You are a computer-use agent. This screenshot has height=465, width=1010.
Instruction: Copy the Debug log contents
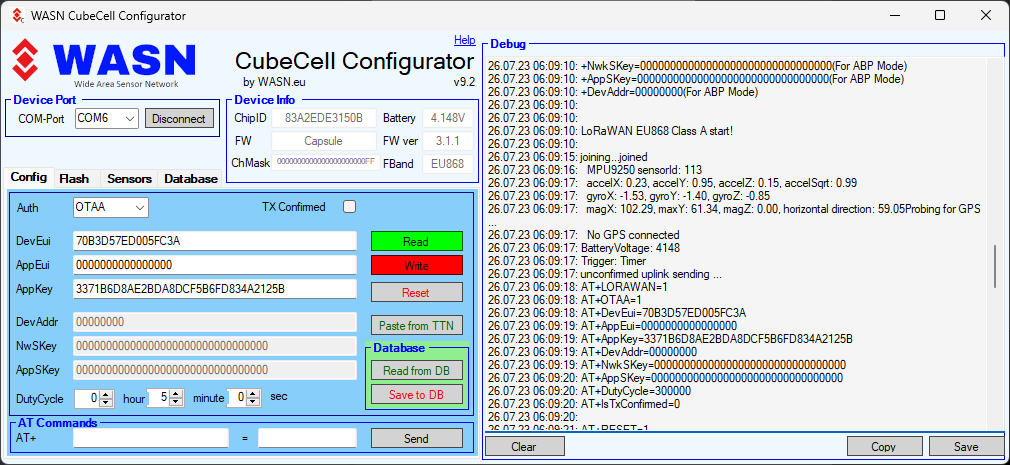[x=883, y=446]
